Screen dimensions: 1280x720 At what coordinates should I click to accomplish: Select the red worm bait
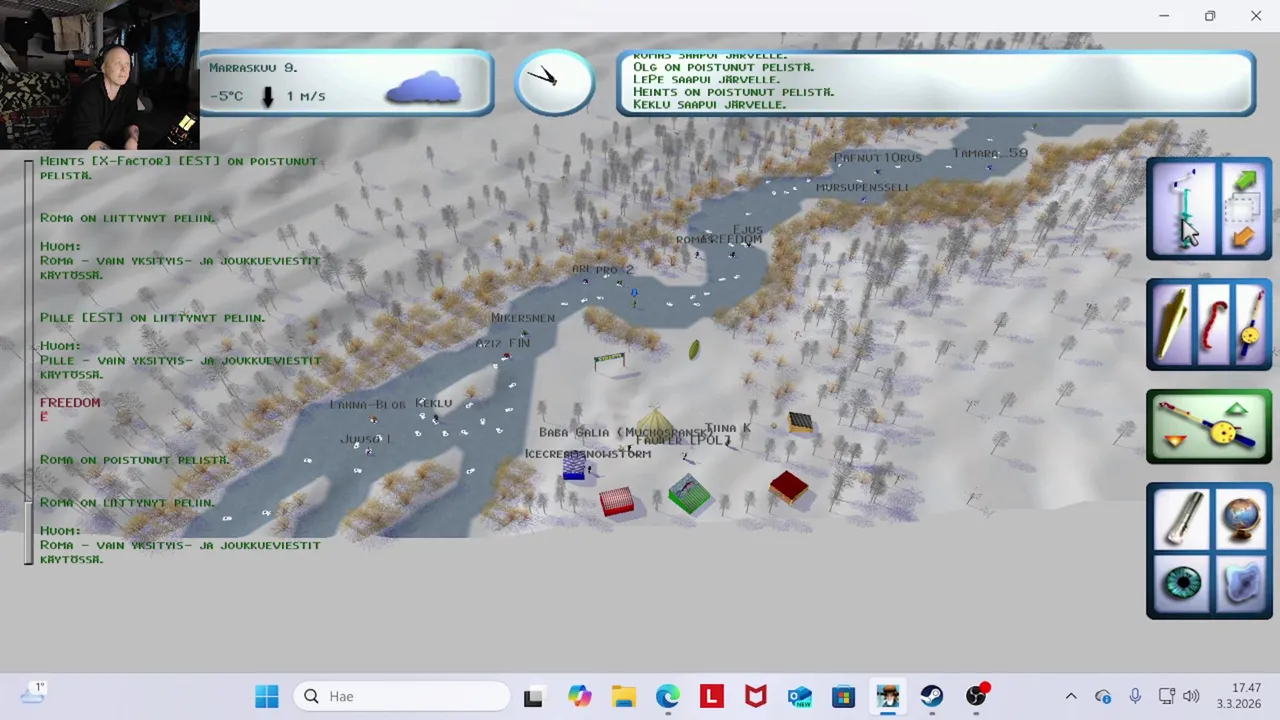point(1213,325)
